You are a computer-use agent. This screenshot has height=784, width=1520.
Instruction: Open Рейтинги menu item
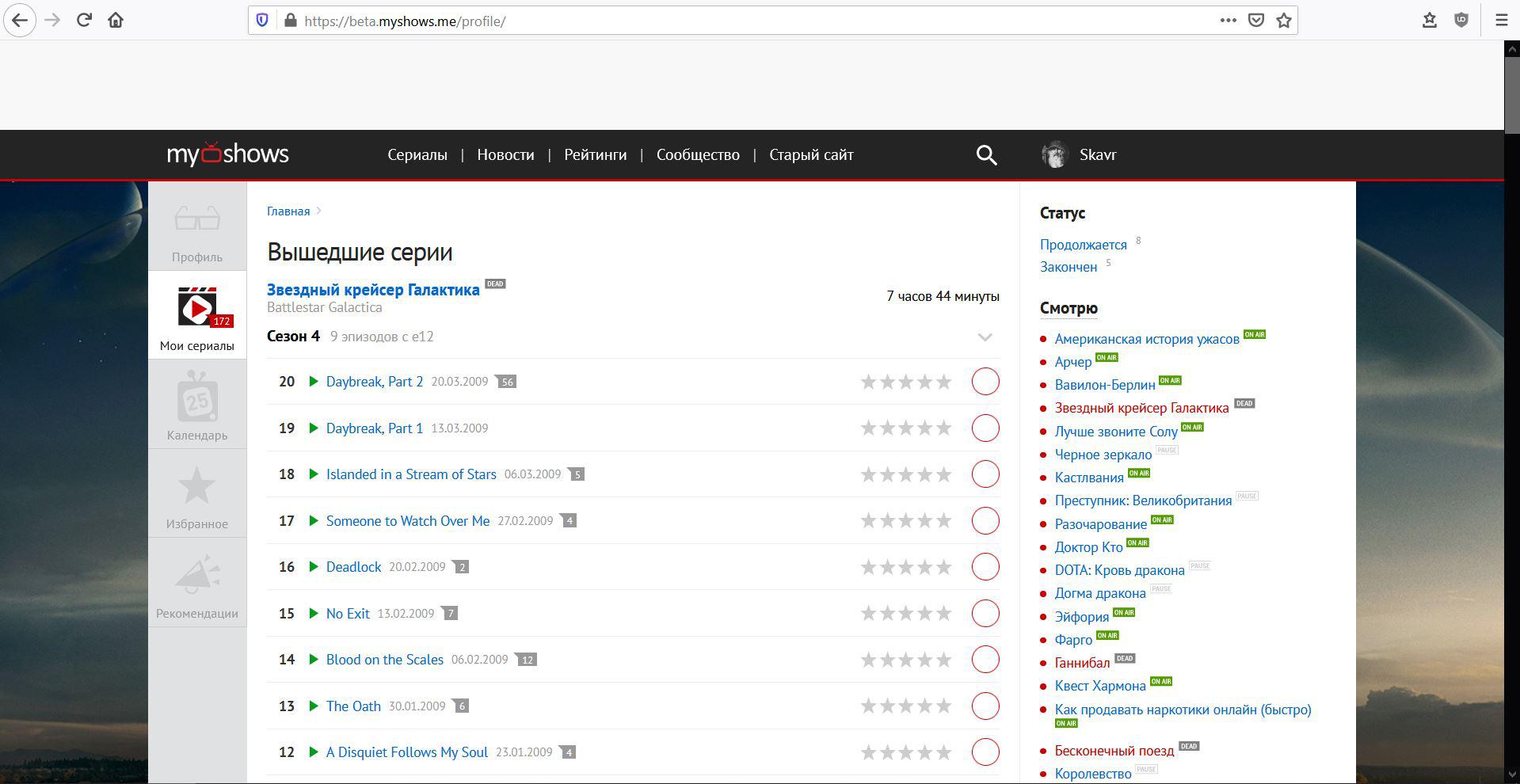[595, 155]
